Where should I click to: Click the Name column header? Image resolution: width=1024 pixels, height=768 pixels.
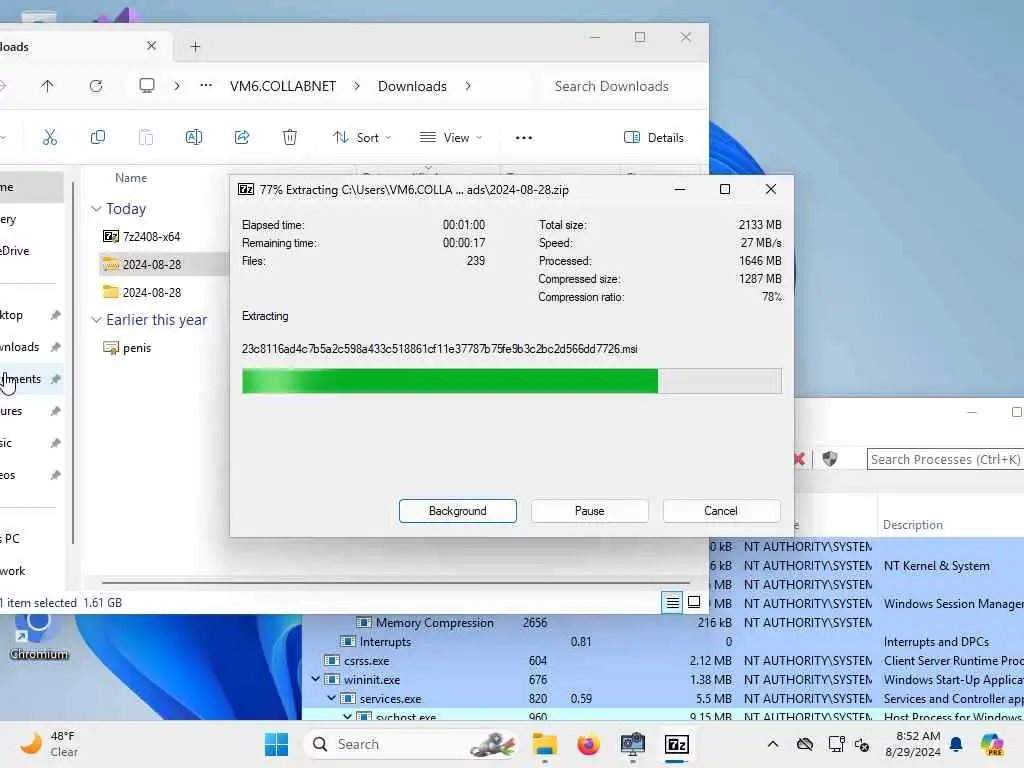pos(131,178)
